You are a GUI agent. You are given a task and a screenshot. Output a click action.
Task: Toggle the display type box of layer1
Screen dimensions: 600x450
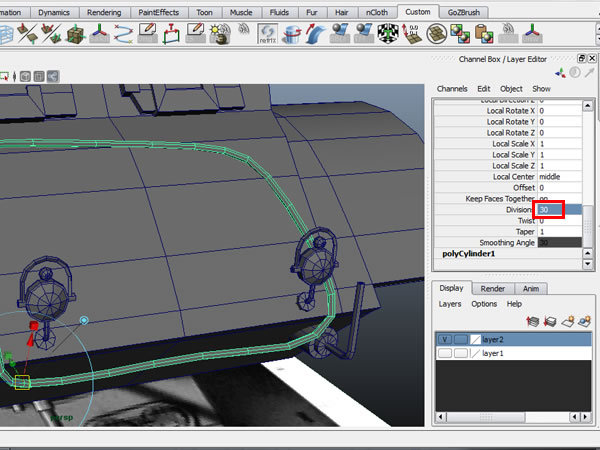coord(461,353)
